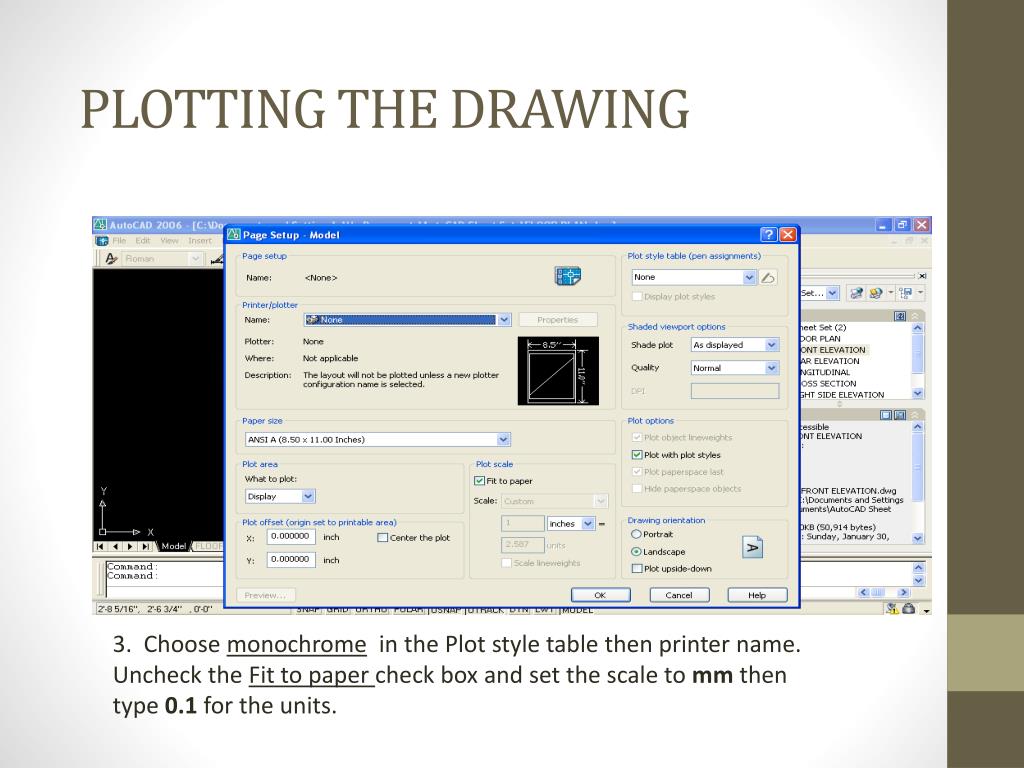This screenshot has width=1024, height=768.
Task: Select LONGITUDINAL sheet in sheet list
Action: [825, 372]
